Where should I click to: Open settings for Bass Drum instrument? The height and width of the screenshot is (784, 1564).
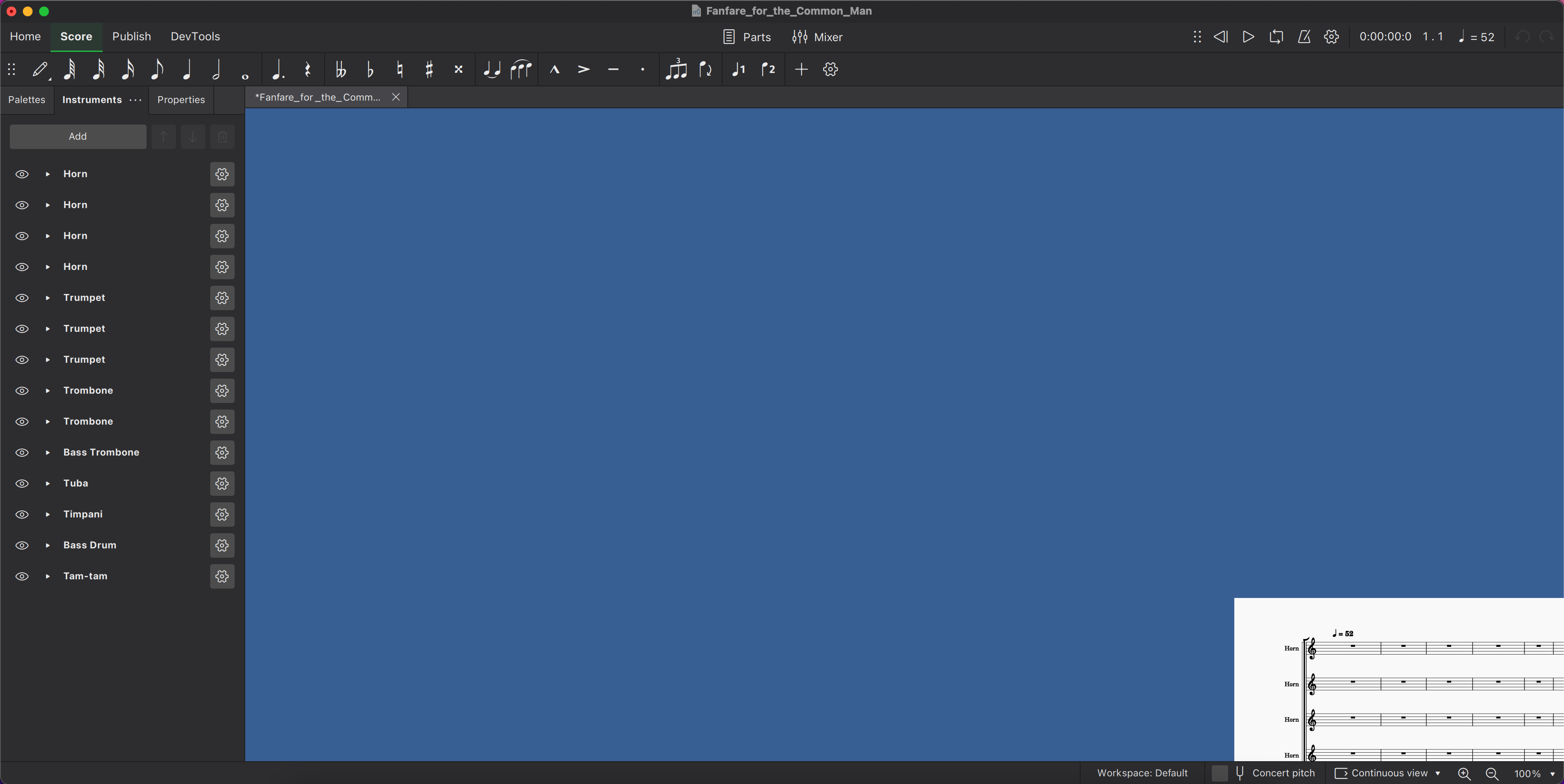222,545
